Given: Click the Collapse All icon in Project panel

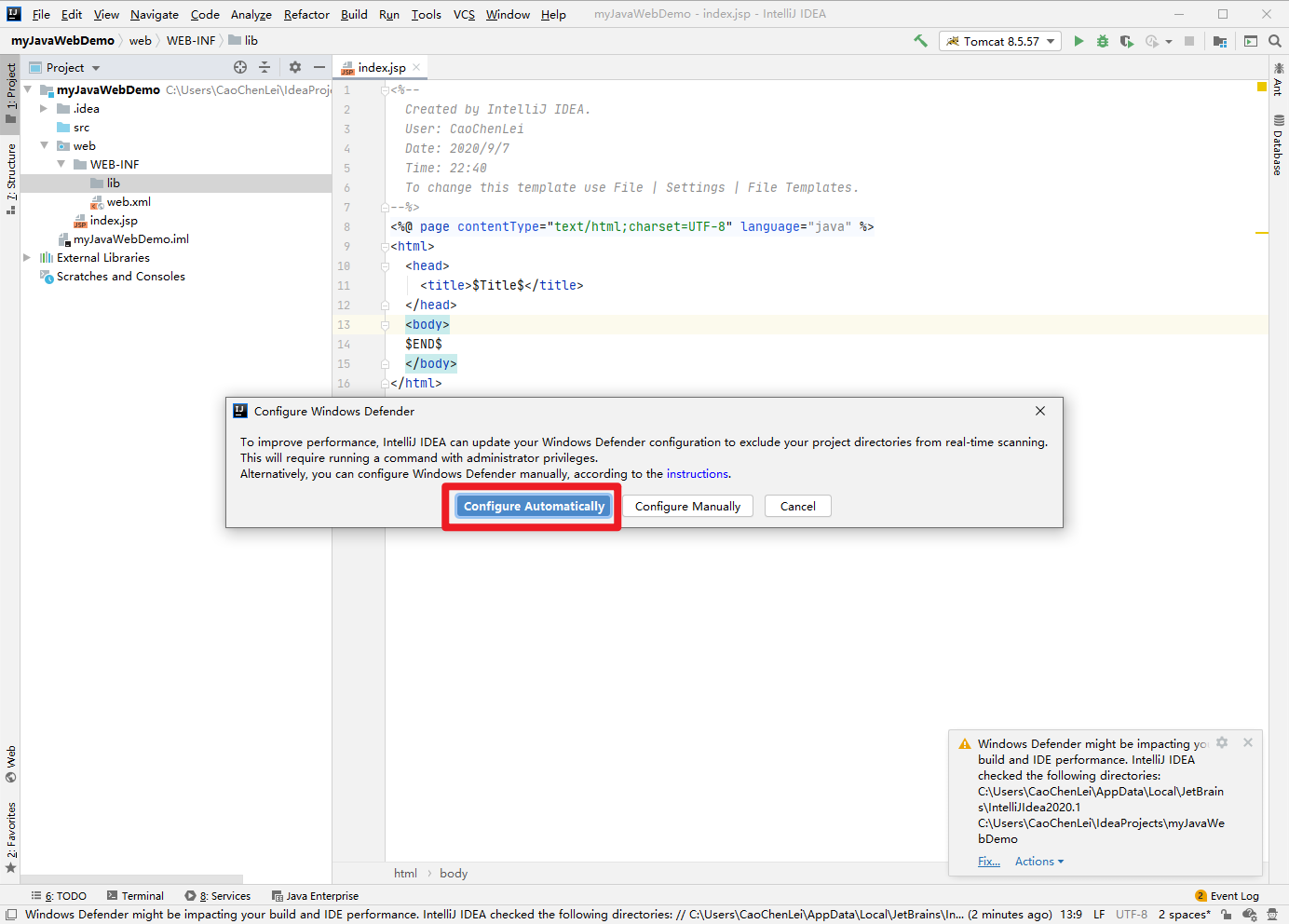Looking at the screenshot, I should (x=265, y=67).
